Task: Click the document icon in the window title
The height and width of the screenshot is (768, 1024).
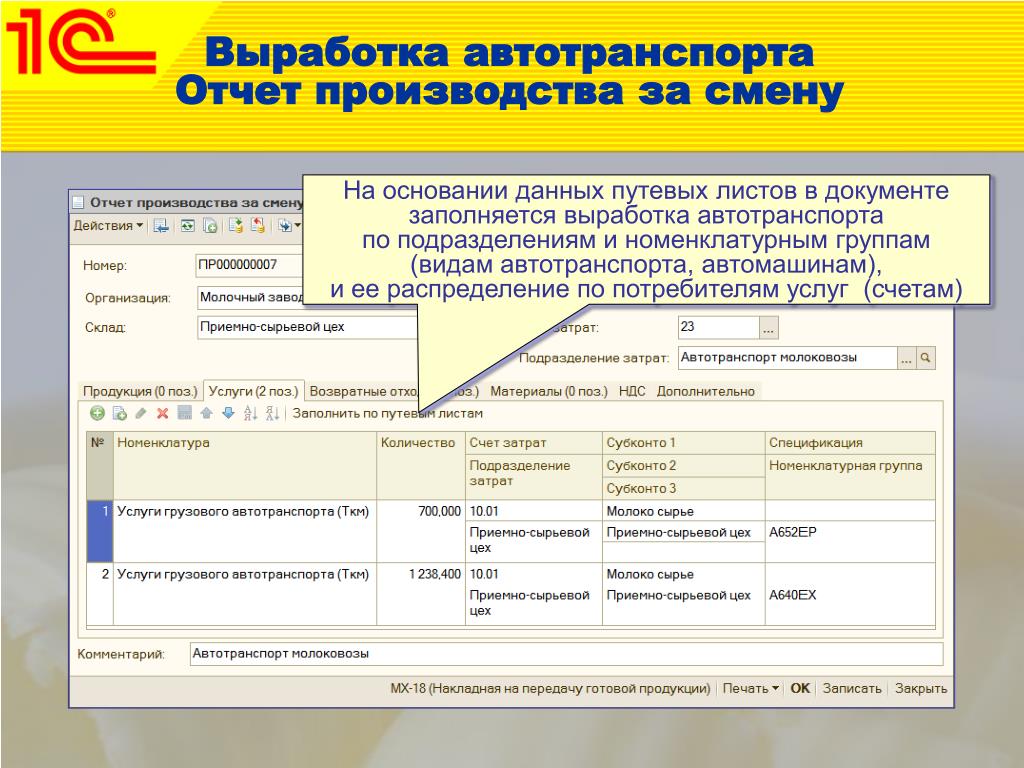Action: 78,203
